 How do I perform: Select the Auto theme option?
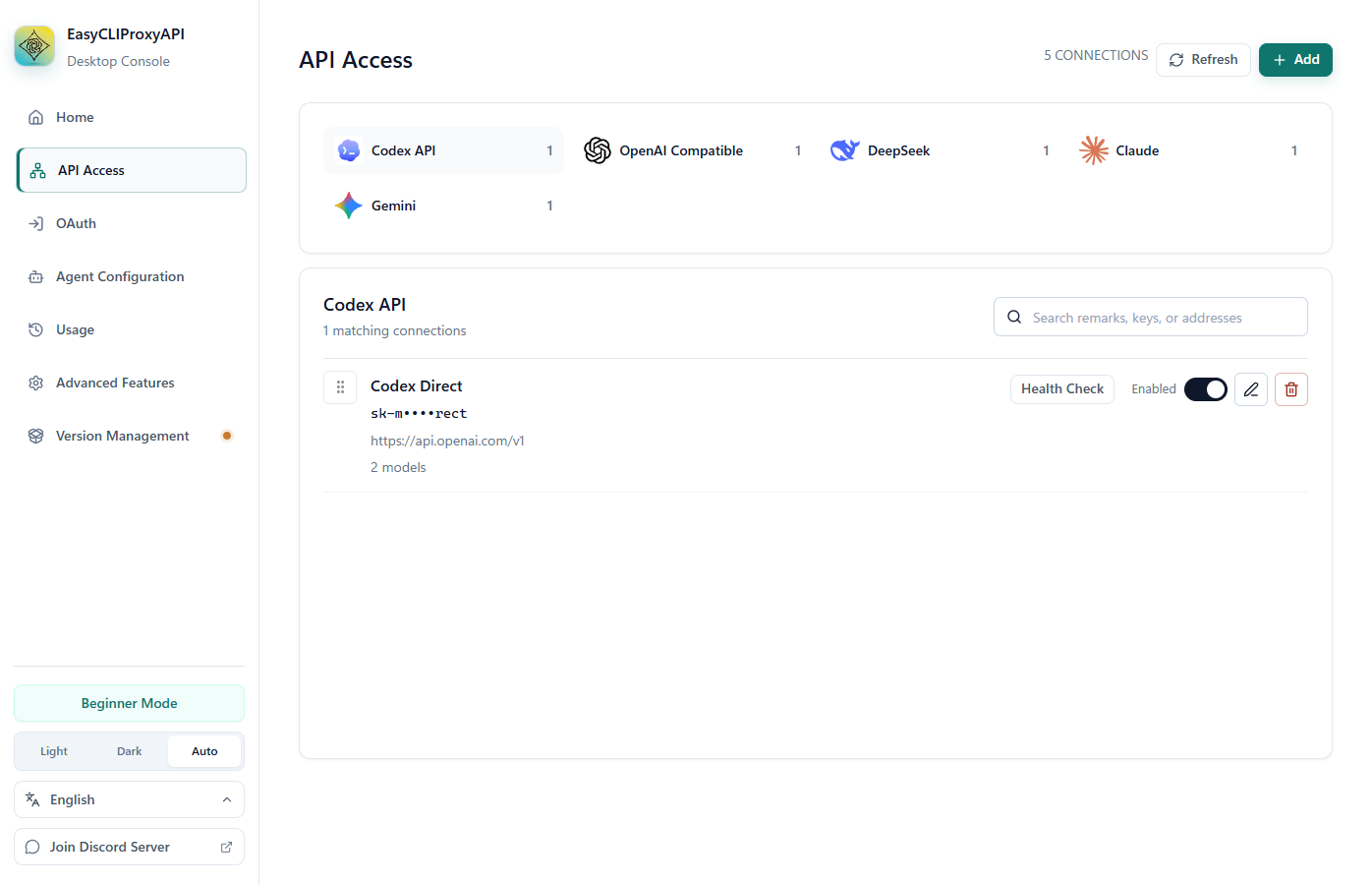[204, 751]
